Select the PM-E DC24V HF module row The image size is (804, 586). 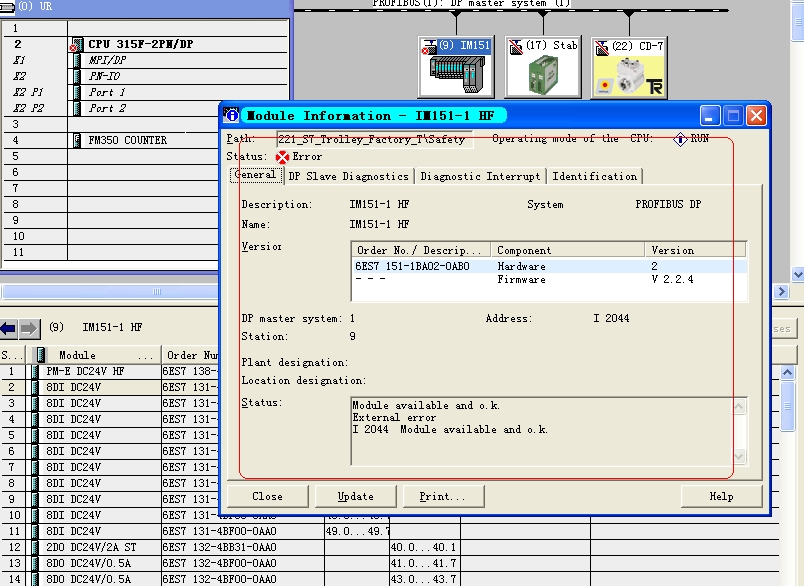click(x=85, y=371)
